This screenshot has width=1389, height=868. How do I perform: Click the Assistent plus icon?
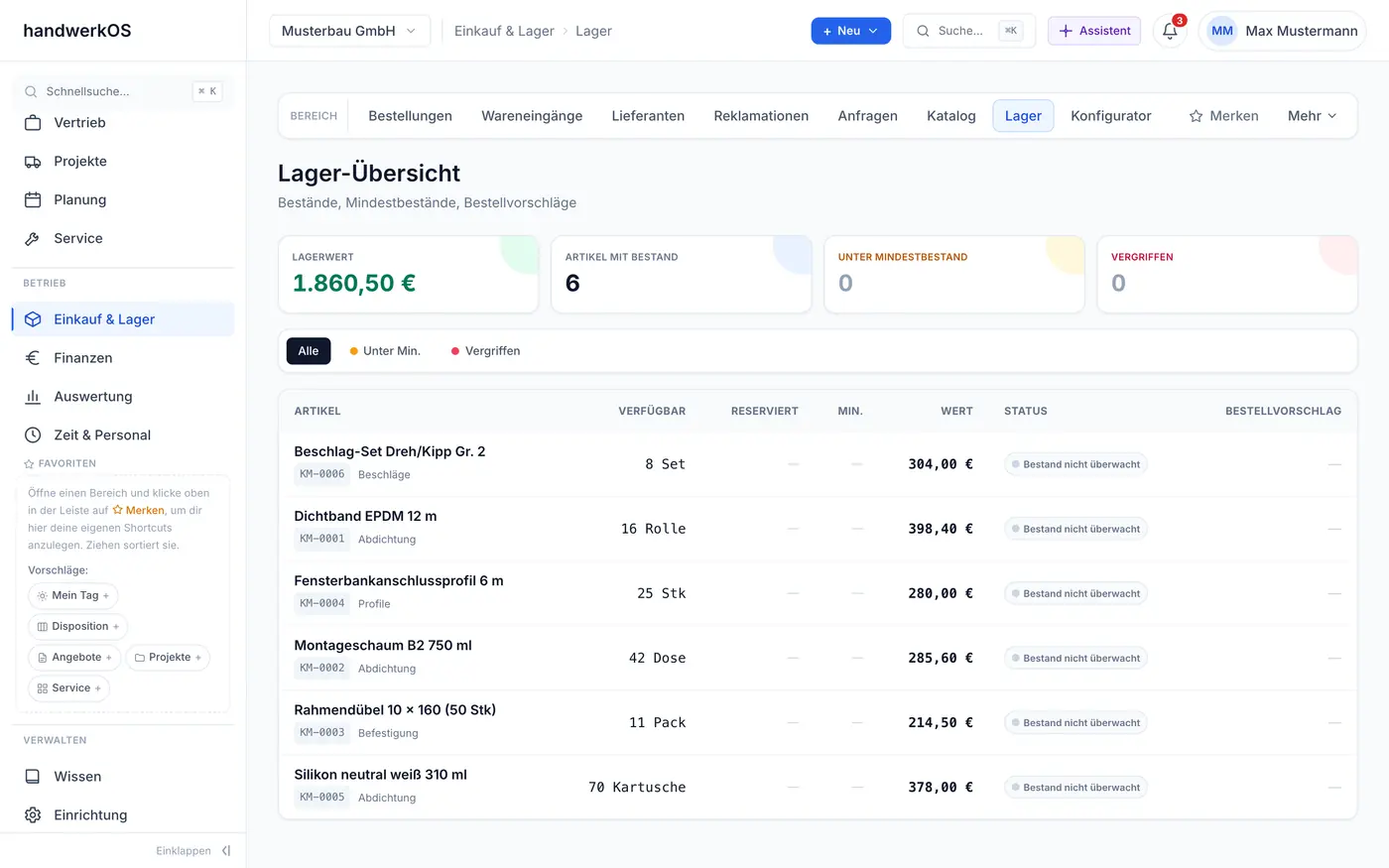[x=1066, y=31]
